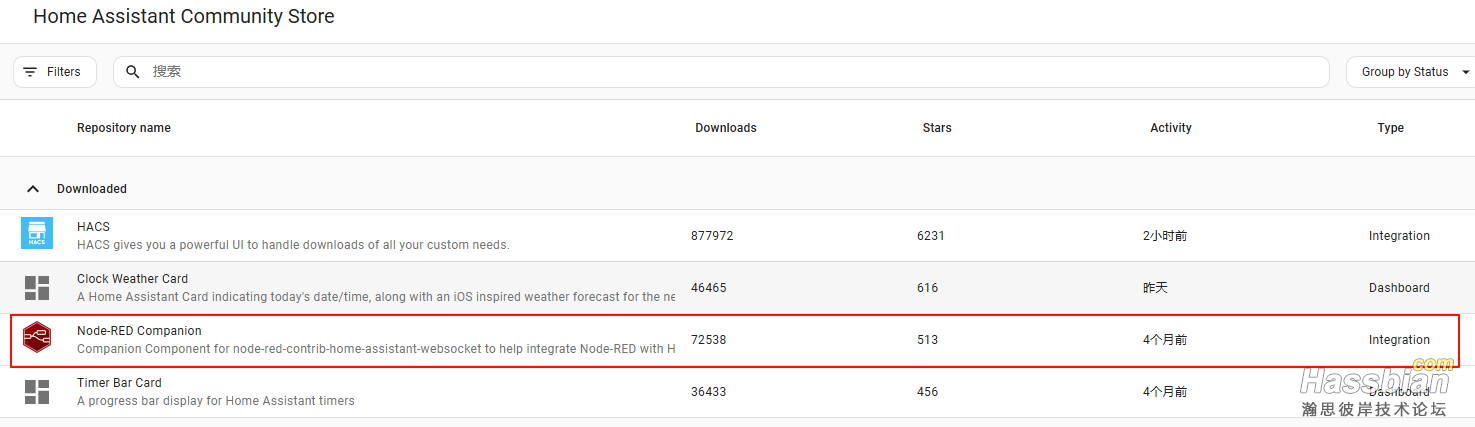The width and height of the screenshot is (1475, 427).
Task: Open the HACS repository row name
Action: (93, 227)
